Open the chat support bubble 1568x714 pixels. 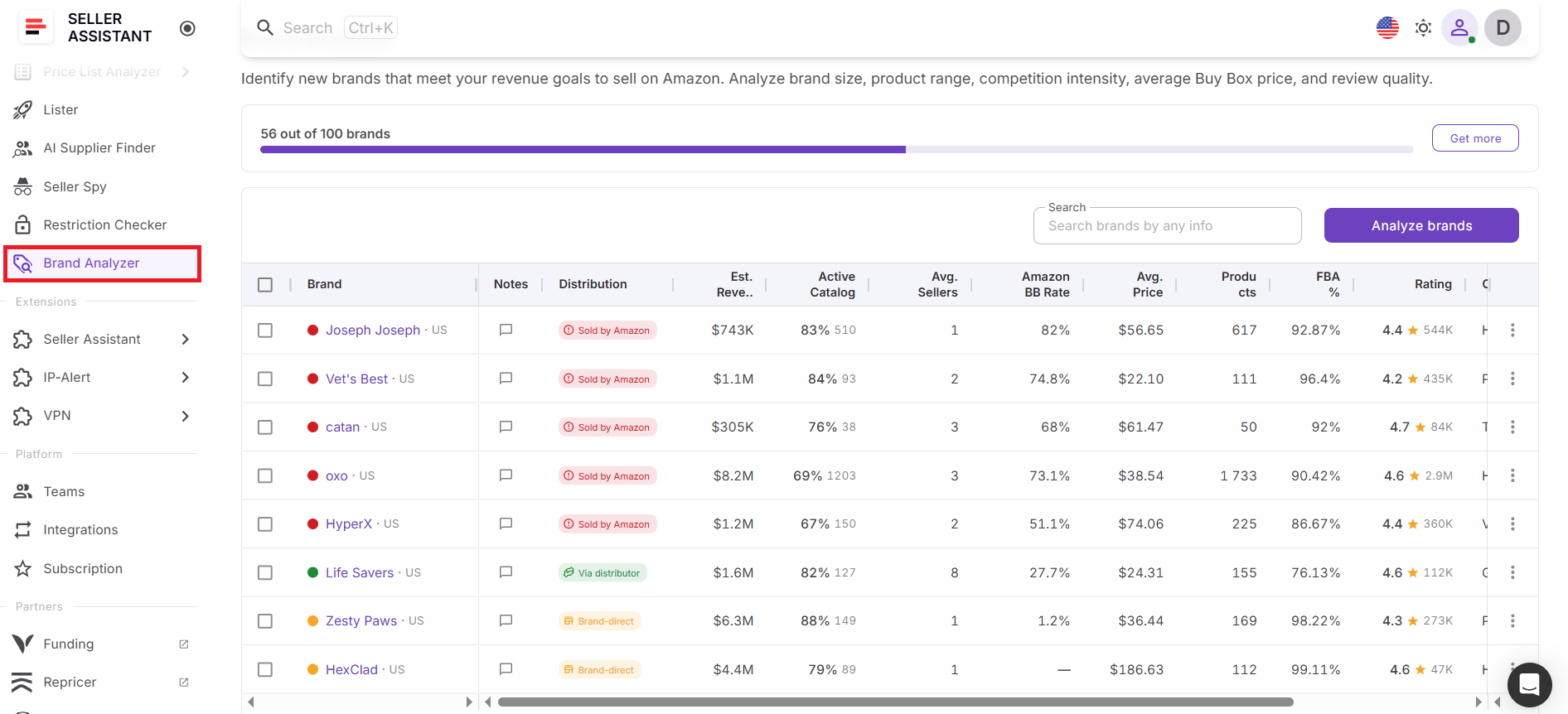(1529, 684)
